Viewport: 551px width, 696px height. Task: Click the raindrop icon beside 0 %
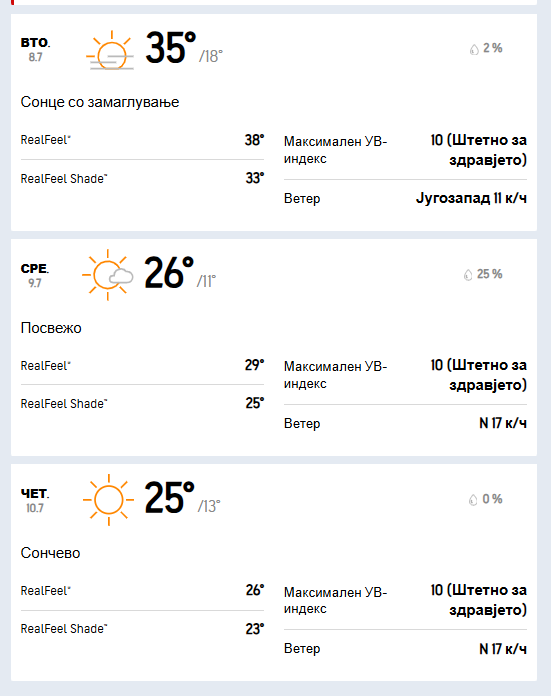473,500
